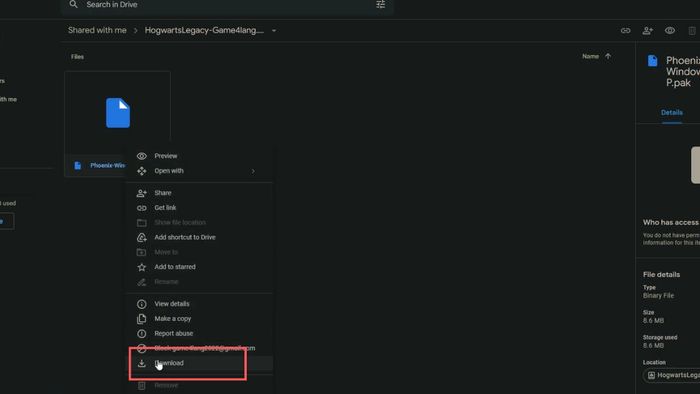Click the info icon beside View details
The width and height of the screenshot is (700, 394).
[x=142, y=304]
